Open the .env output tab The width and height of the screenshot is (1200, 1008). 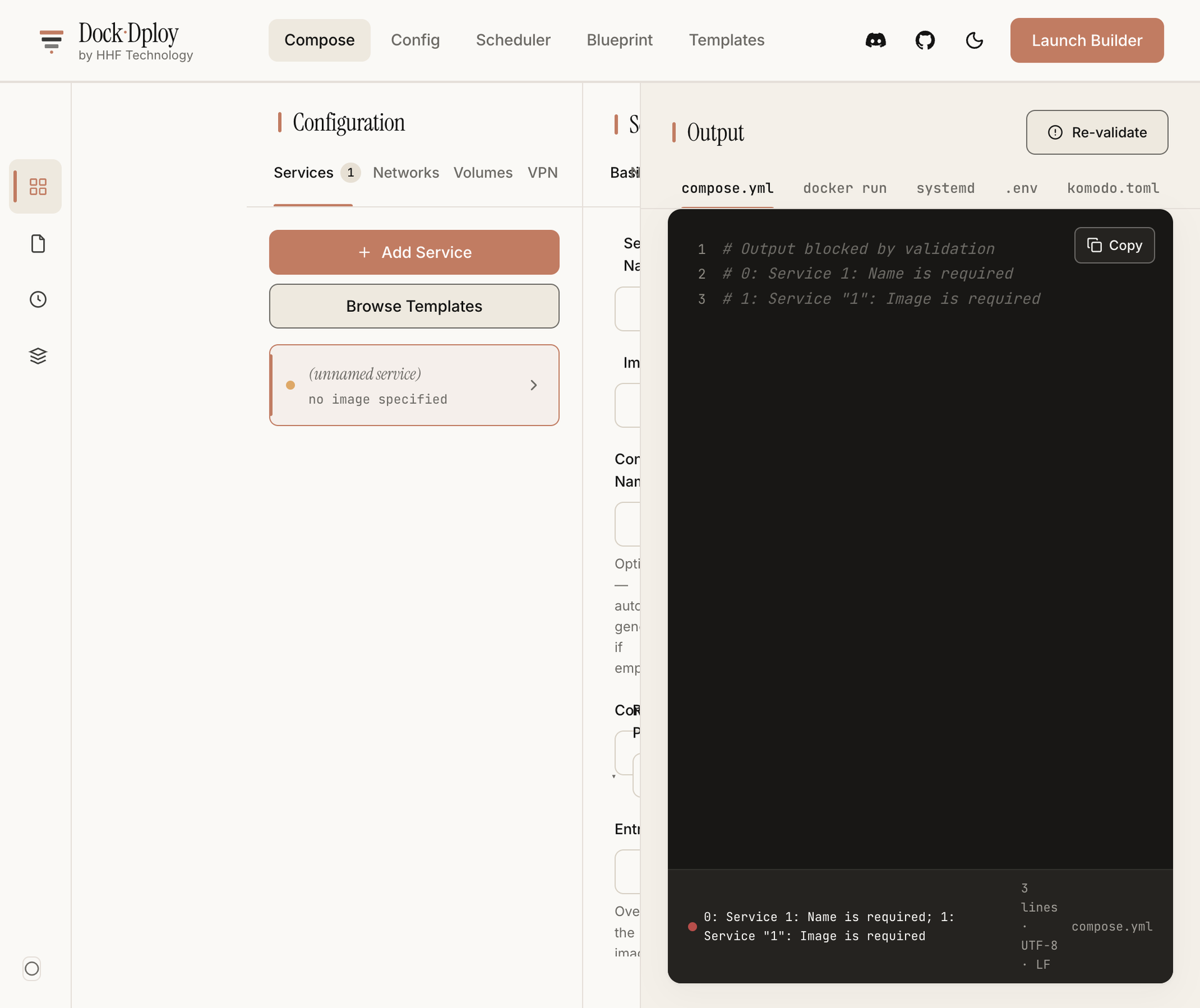[1021, 188]
